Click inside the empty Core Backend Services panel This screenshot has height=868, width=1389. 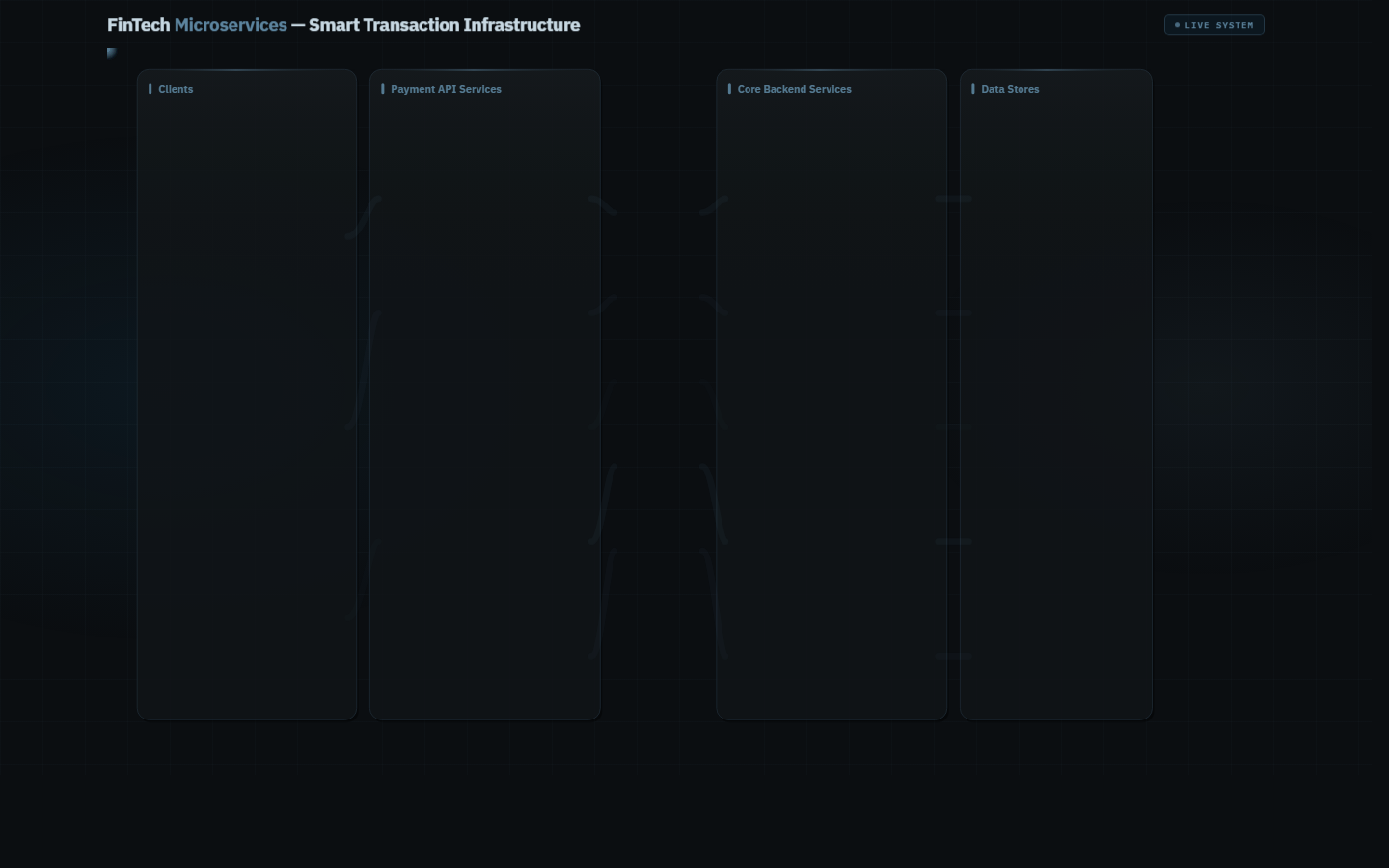point(831,405)
